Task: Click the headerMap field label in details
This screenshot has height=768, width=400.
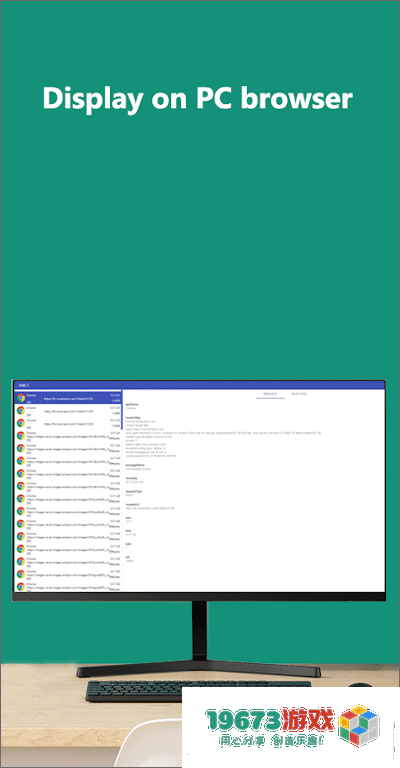Action: pyautogui.click(x=133, y=417)
